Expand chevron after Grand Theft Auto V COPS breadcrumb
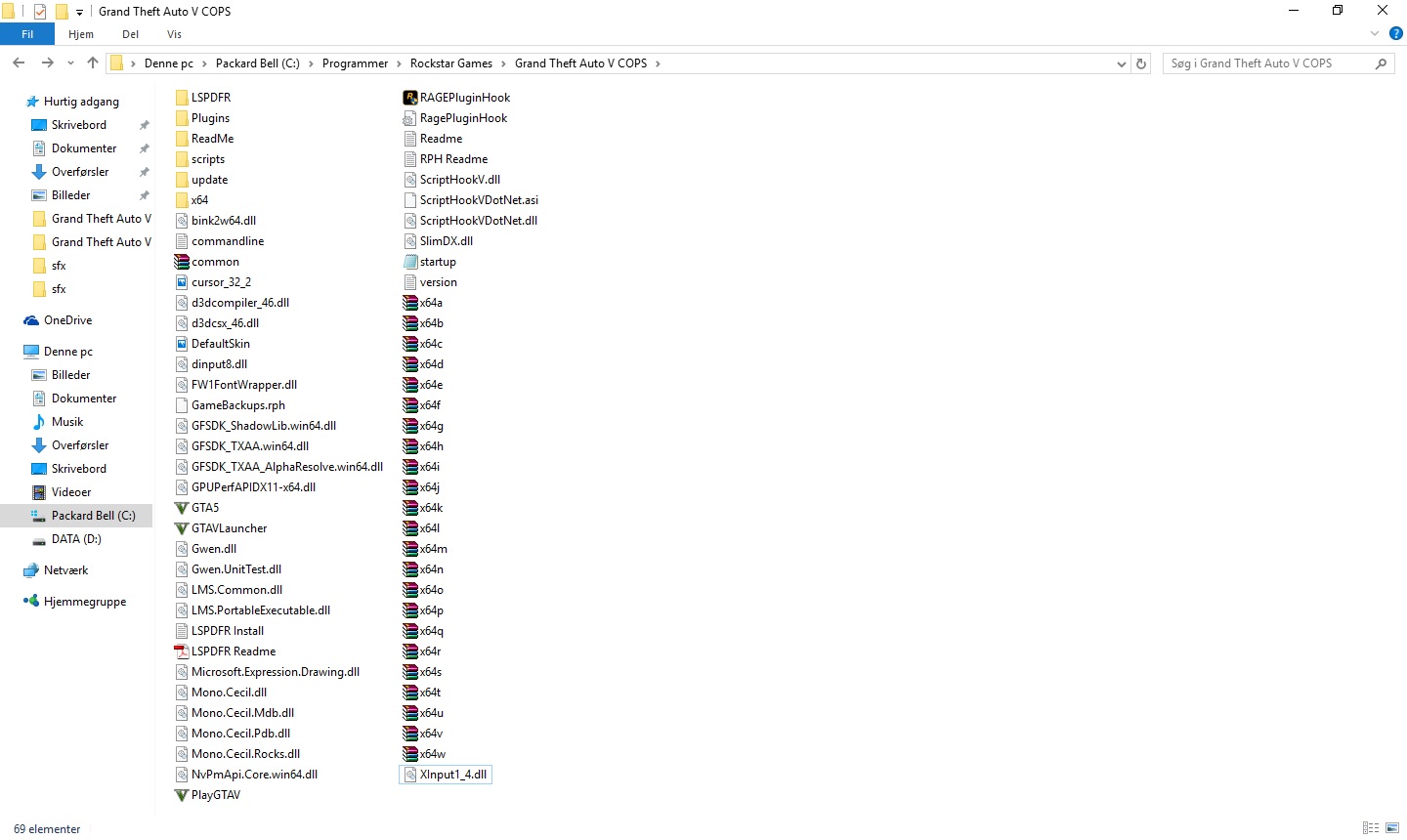 658,63
